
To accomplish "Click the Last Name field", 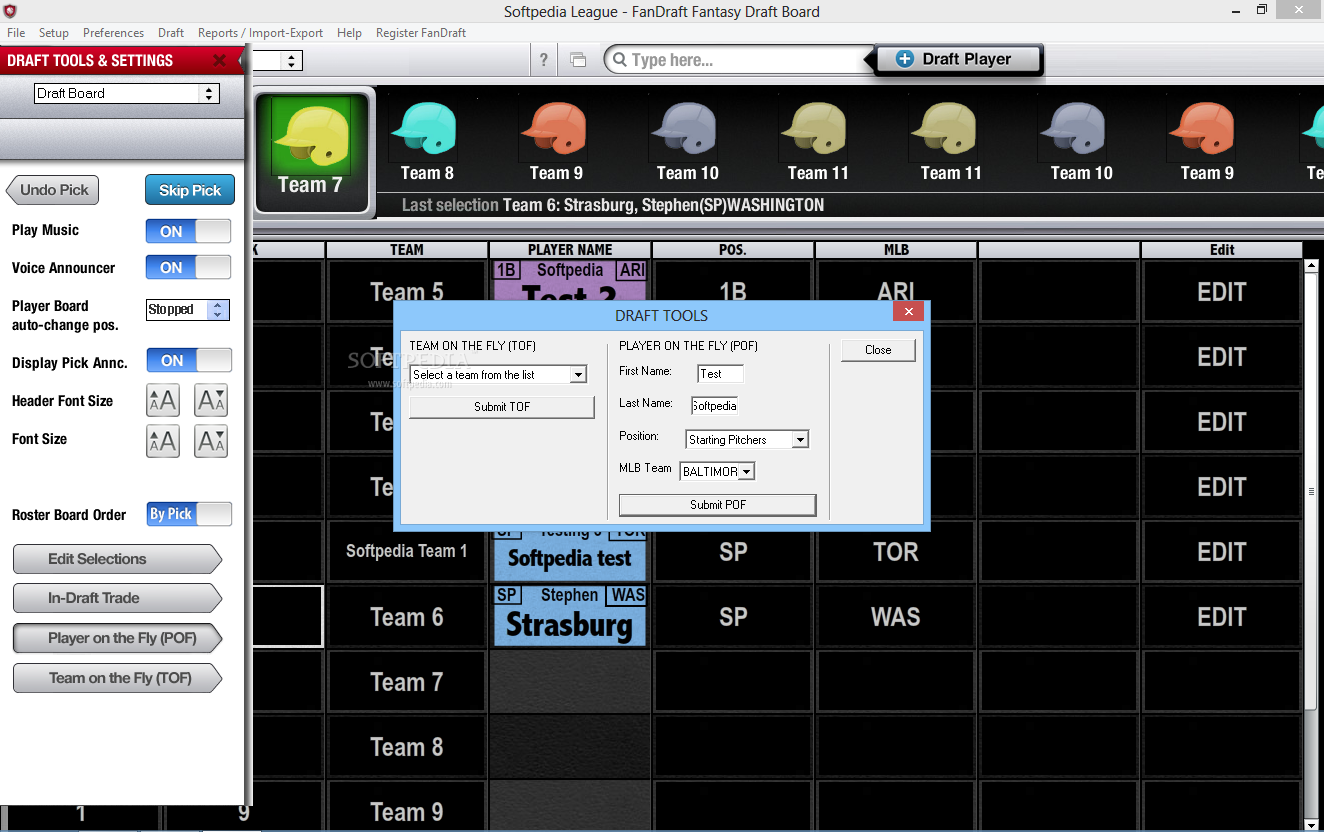I will point(714,405).
